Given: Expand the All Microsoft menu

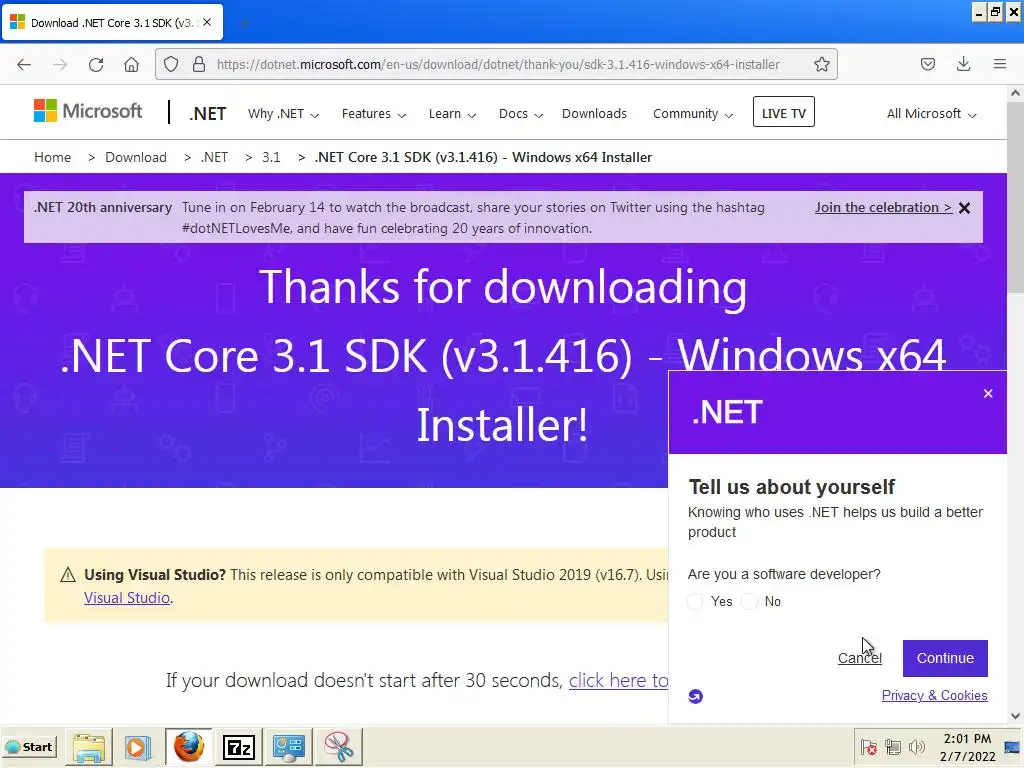Looking at the screenshot, I should (931, 114).
